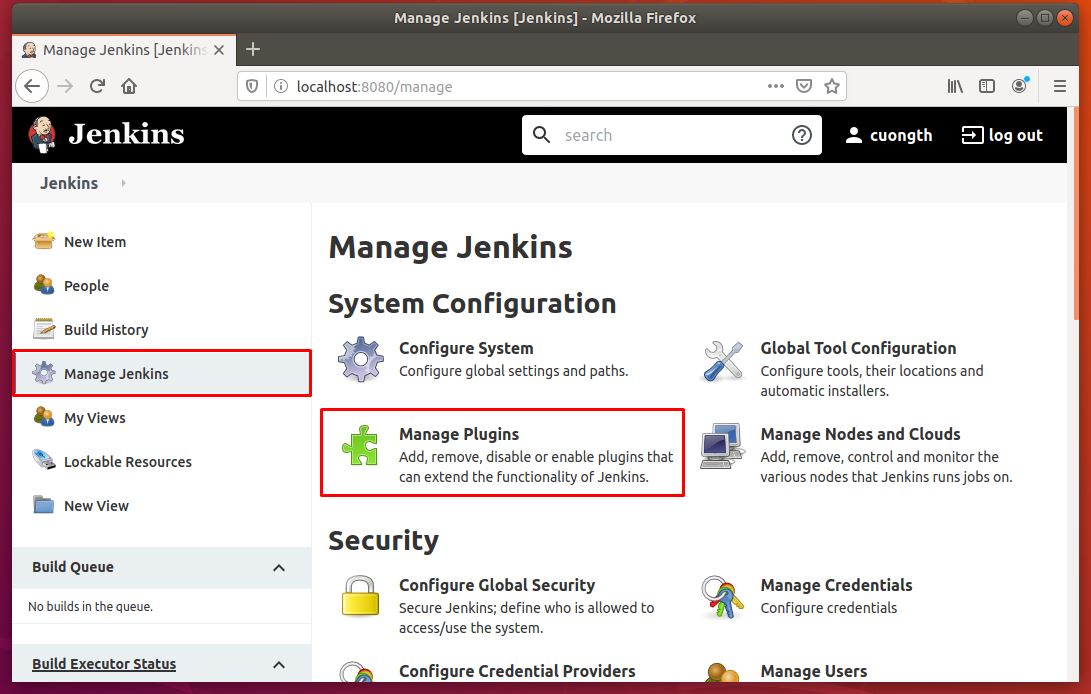Click the log out button
This screenshot has height=694, width=1091.
pyautogui.click(x=1001, y=134)
